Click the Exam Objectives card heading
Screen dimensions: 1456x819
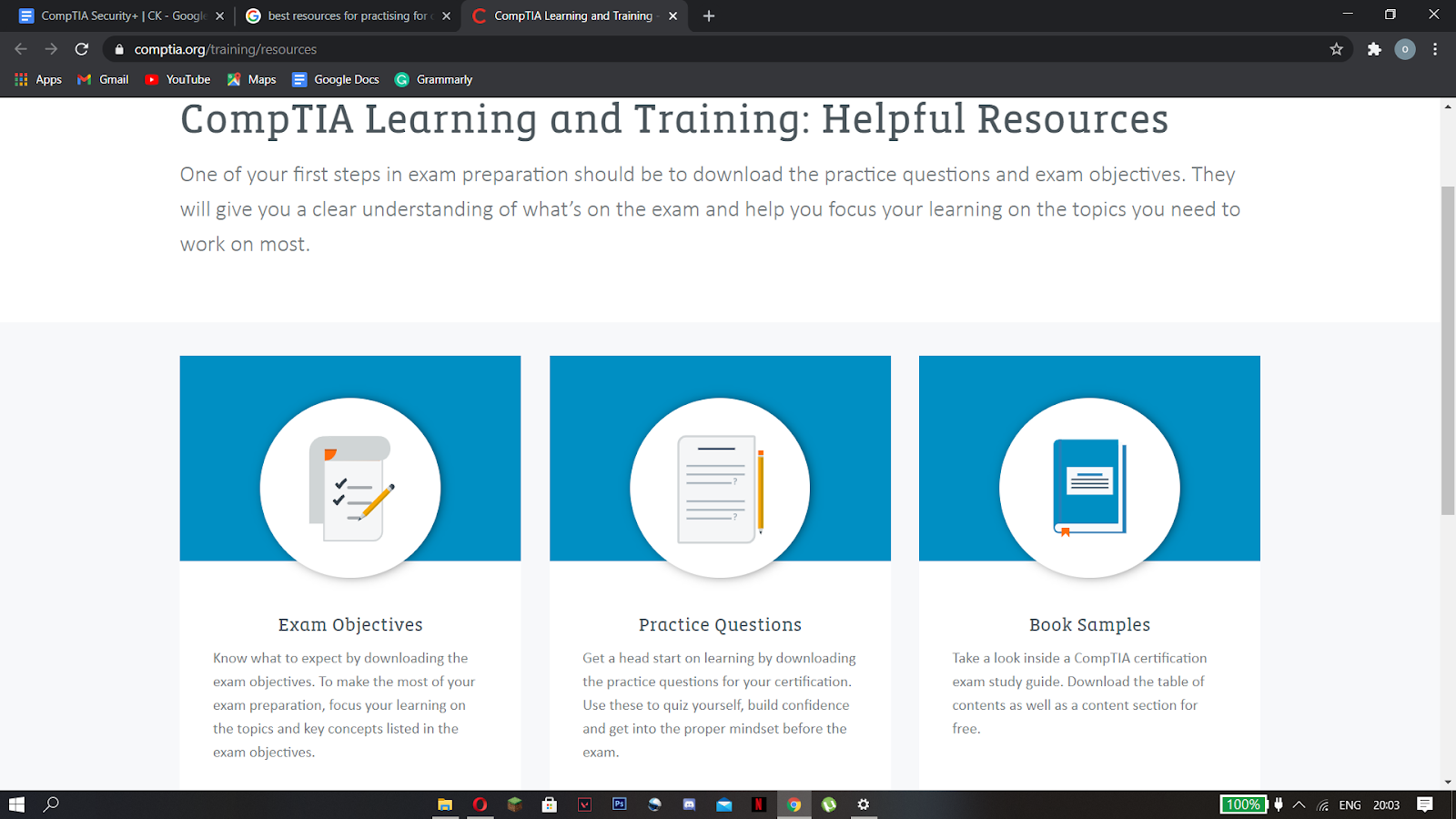click(x=350, y=625)
